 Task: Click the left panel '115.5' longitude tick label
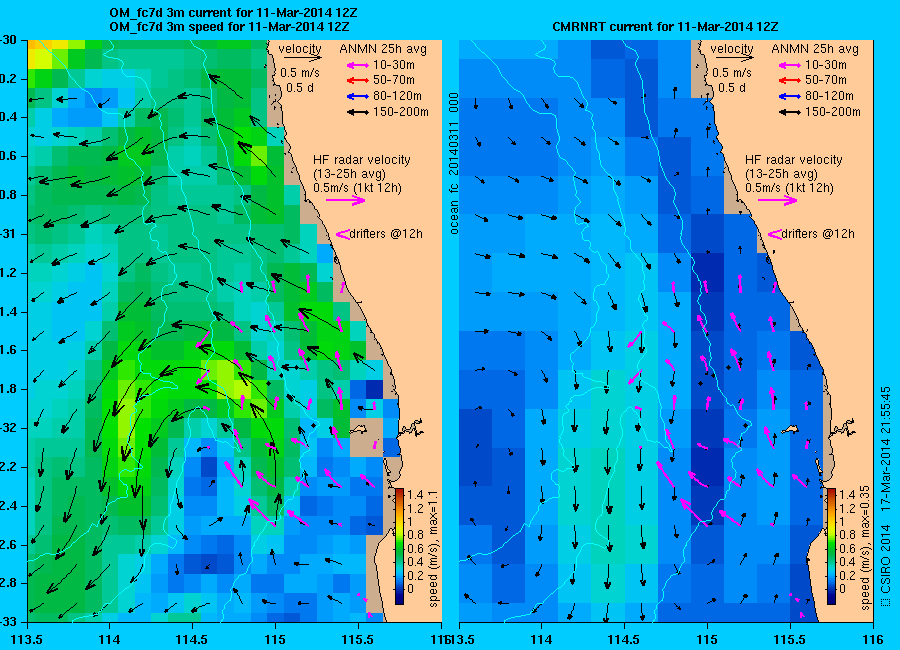(358, 639)
